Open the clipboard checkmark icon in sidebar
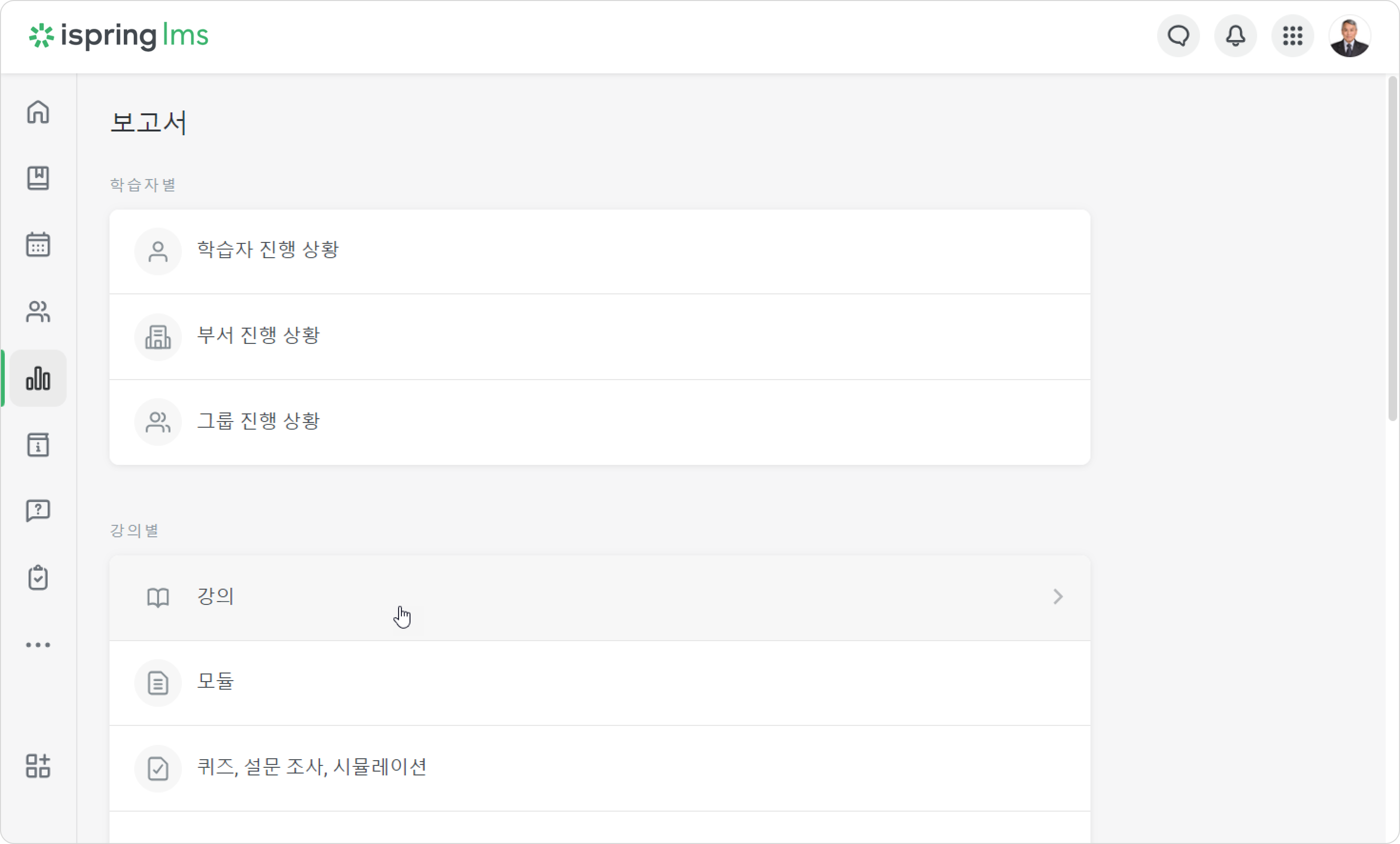Image resolution: width=1400 pixels, height=844 pixels. click(38, 578)
